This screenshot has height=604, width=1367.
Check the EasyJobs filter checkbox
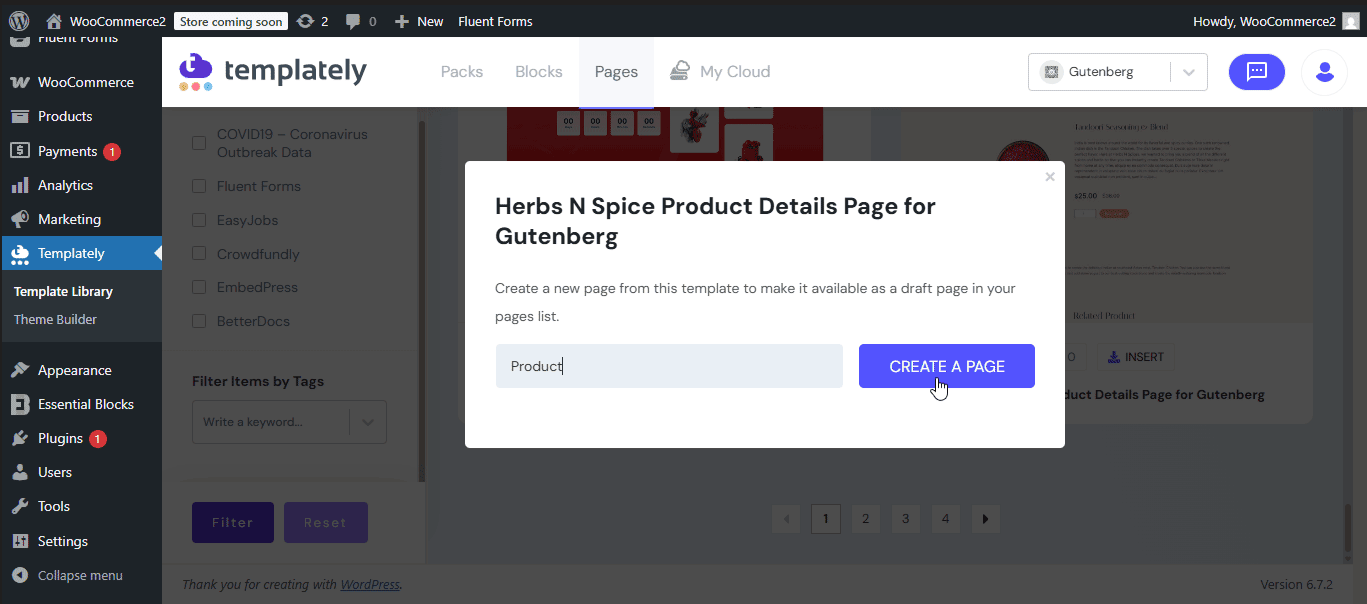199,220
